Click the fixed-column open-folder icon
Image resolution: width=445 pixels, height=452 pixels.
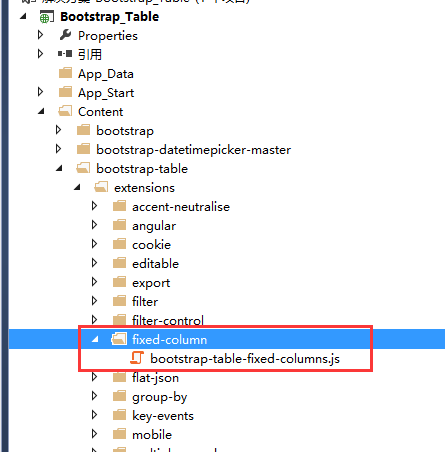click(x=119, y=339)
